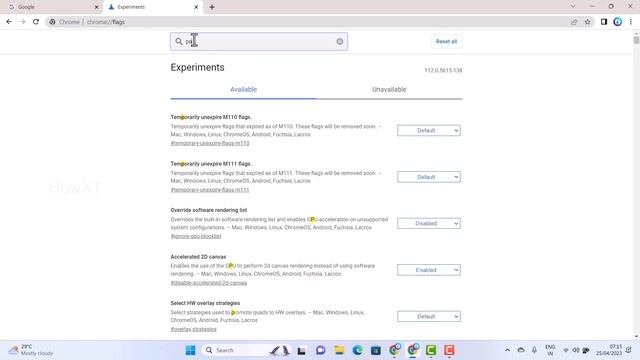Open the #disable-accelerated-2d-canvas link

point(209,283)
